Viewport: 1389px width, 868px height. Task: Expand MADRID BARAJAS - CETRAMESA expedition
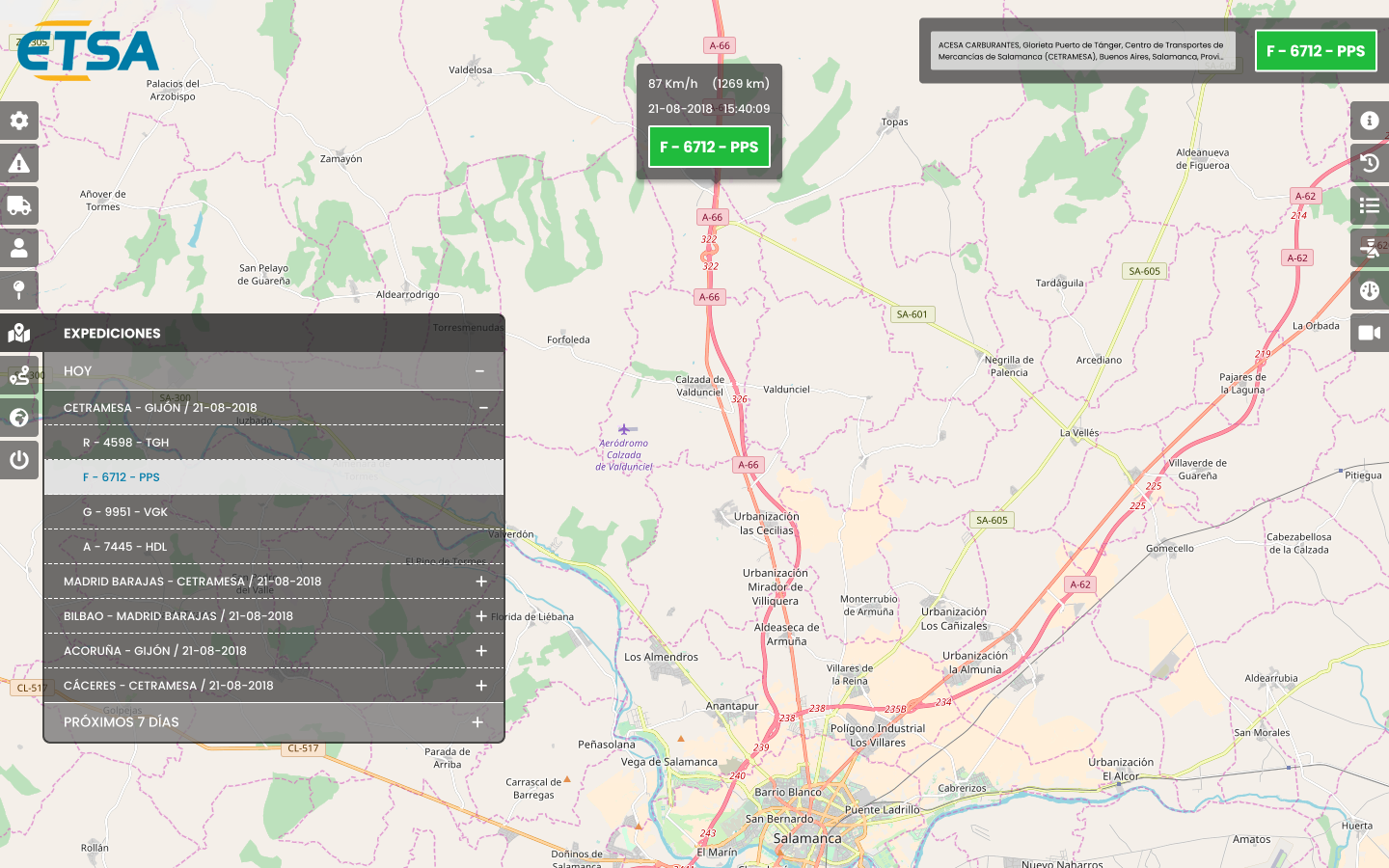pyautogui.click(x=481, y=582)
